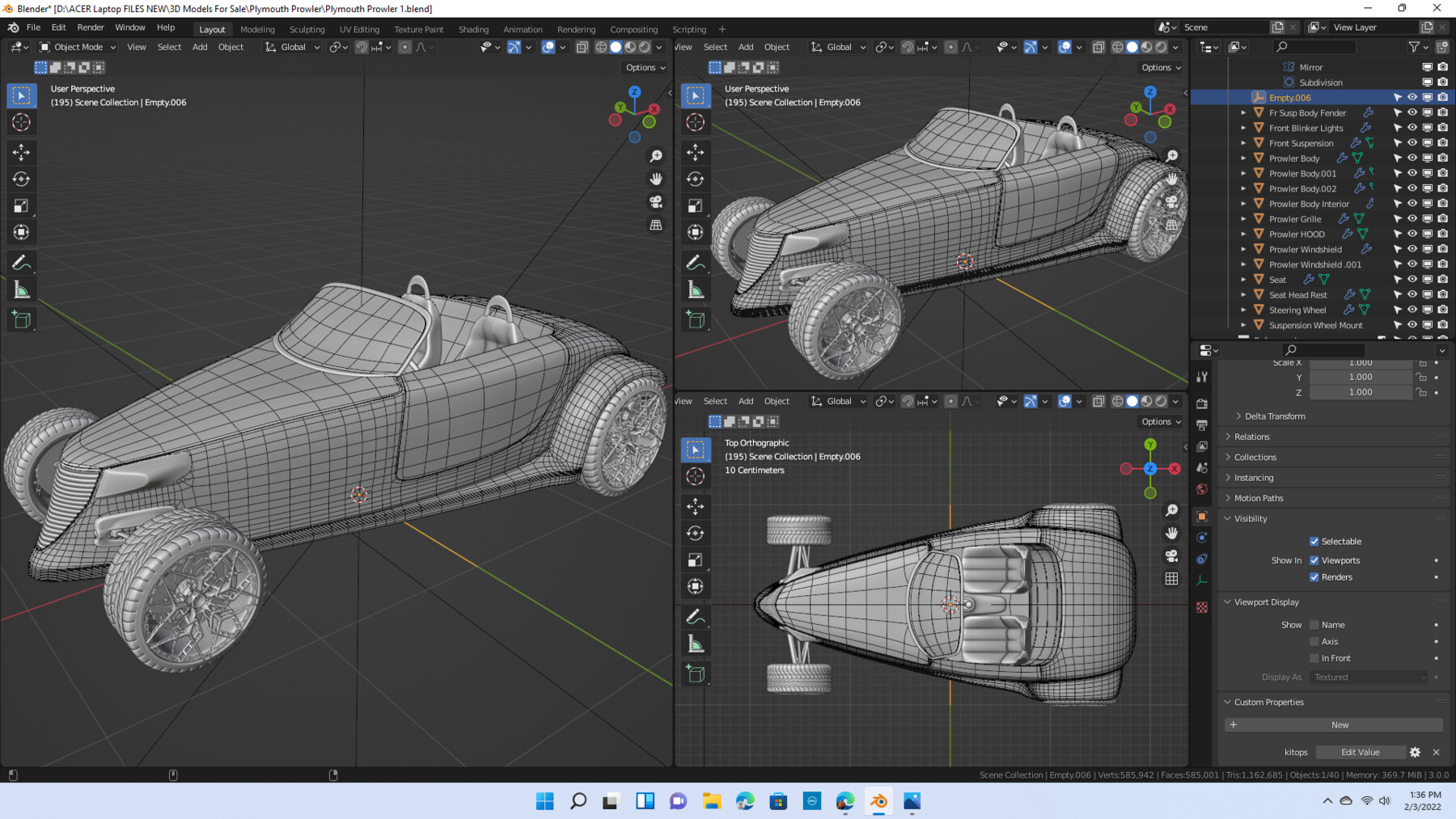Open File Explorer from the taskbar

pyautogui.click(x=712, y=801)
